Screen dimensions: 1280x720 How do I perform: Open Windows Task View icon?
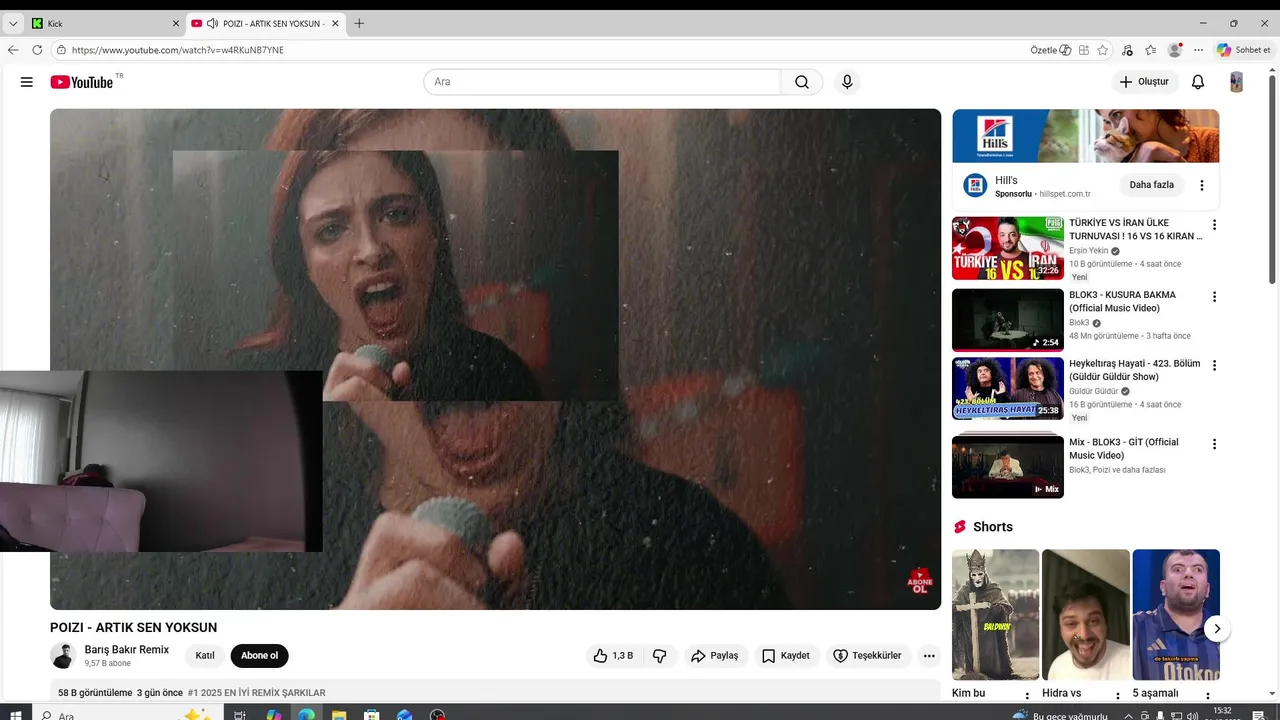coord(240,715)
